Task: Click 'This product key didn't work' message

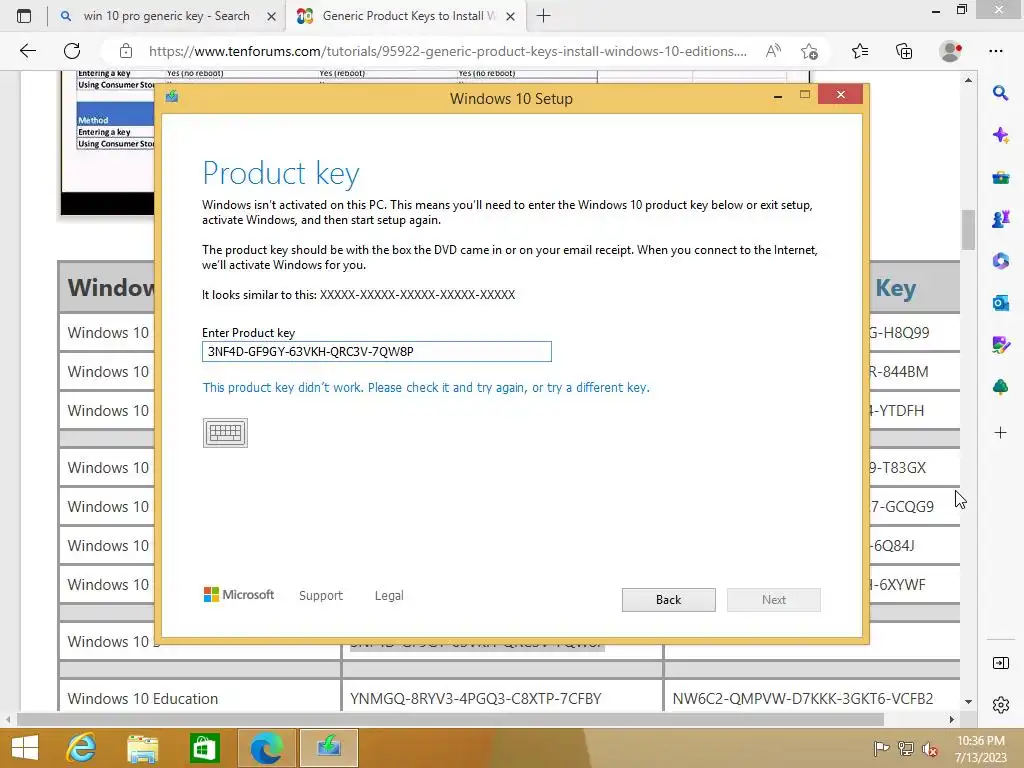Action: click(x=426, y=387)
